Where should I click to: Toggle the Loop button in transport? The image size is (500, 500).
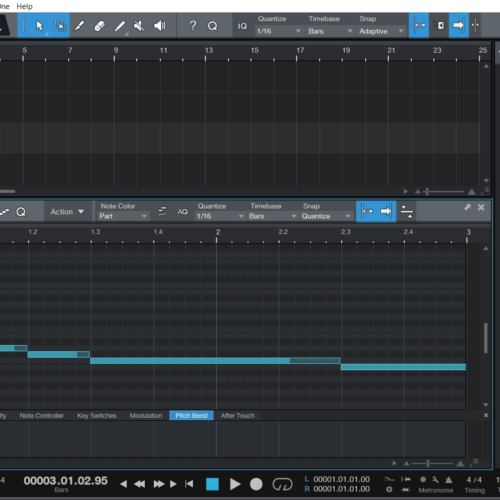[x=282, y=484]
